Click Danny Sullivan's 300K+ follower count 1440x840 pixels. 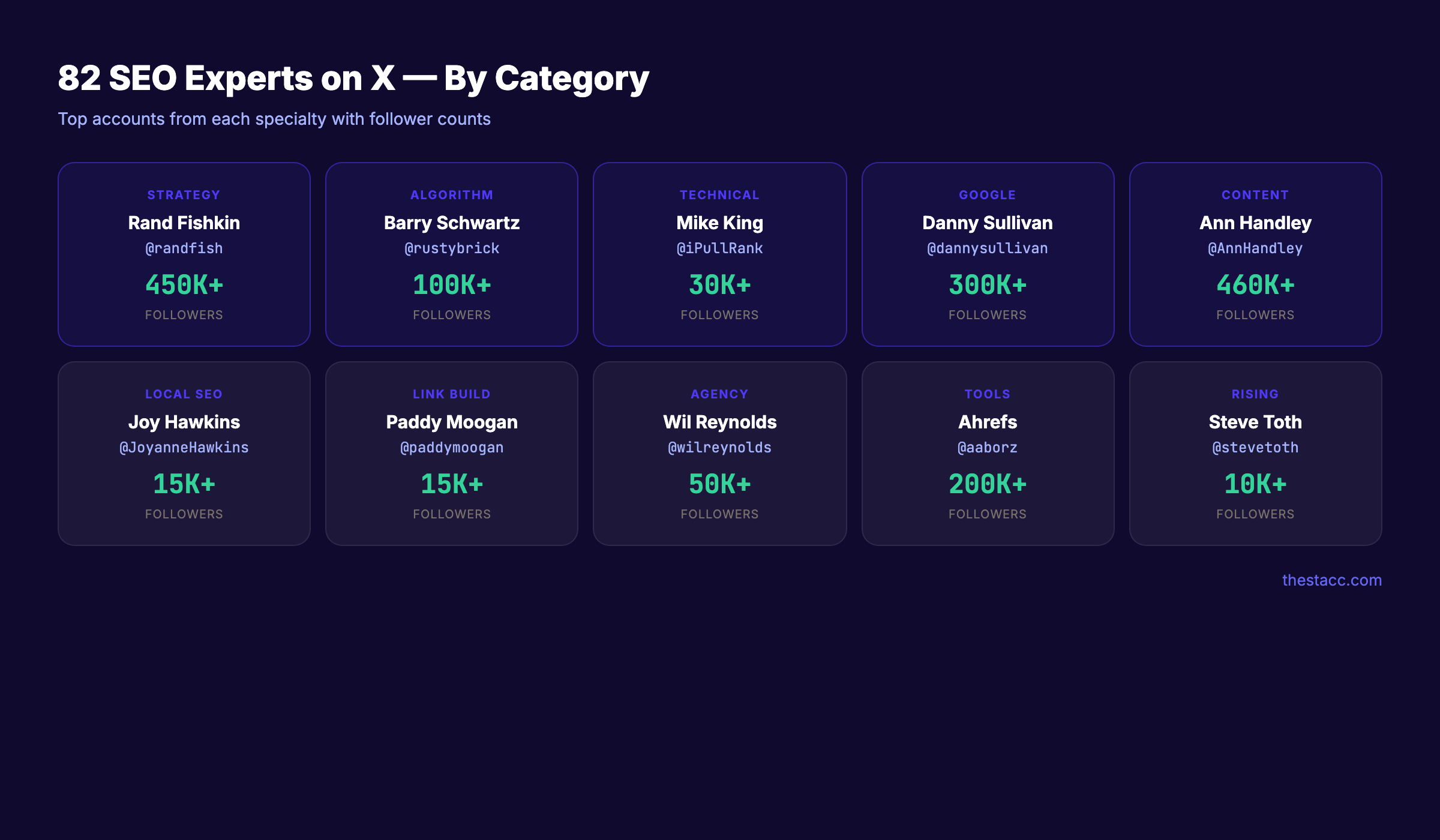(x=988, y=285)
